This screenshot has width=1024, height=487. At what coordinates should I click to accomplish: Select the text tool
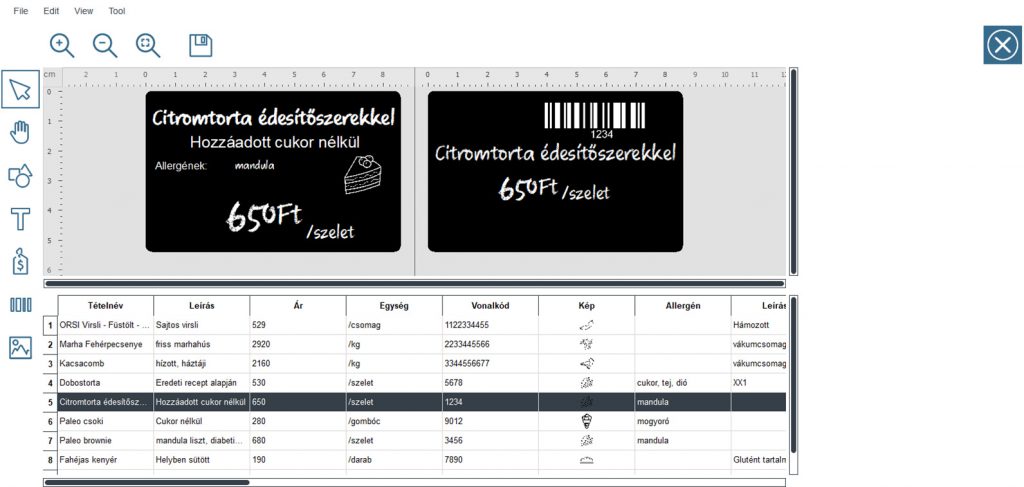[20, 219]
